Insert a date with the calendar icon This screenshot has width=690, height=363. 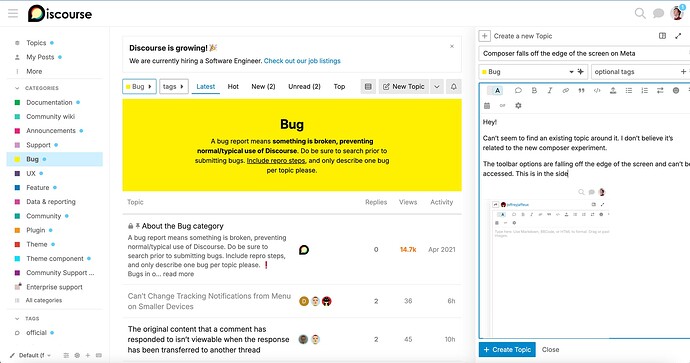[x=487, y=106]
